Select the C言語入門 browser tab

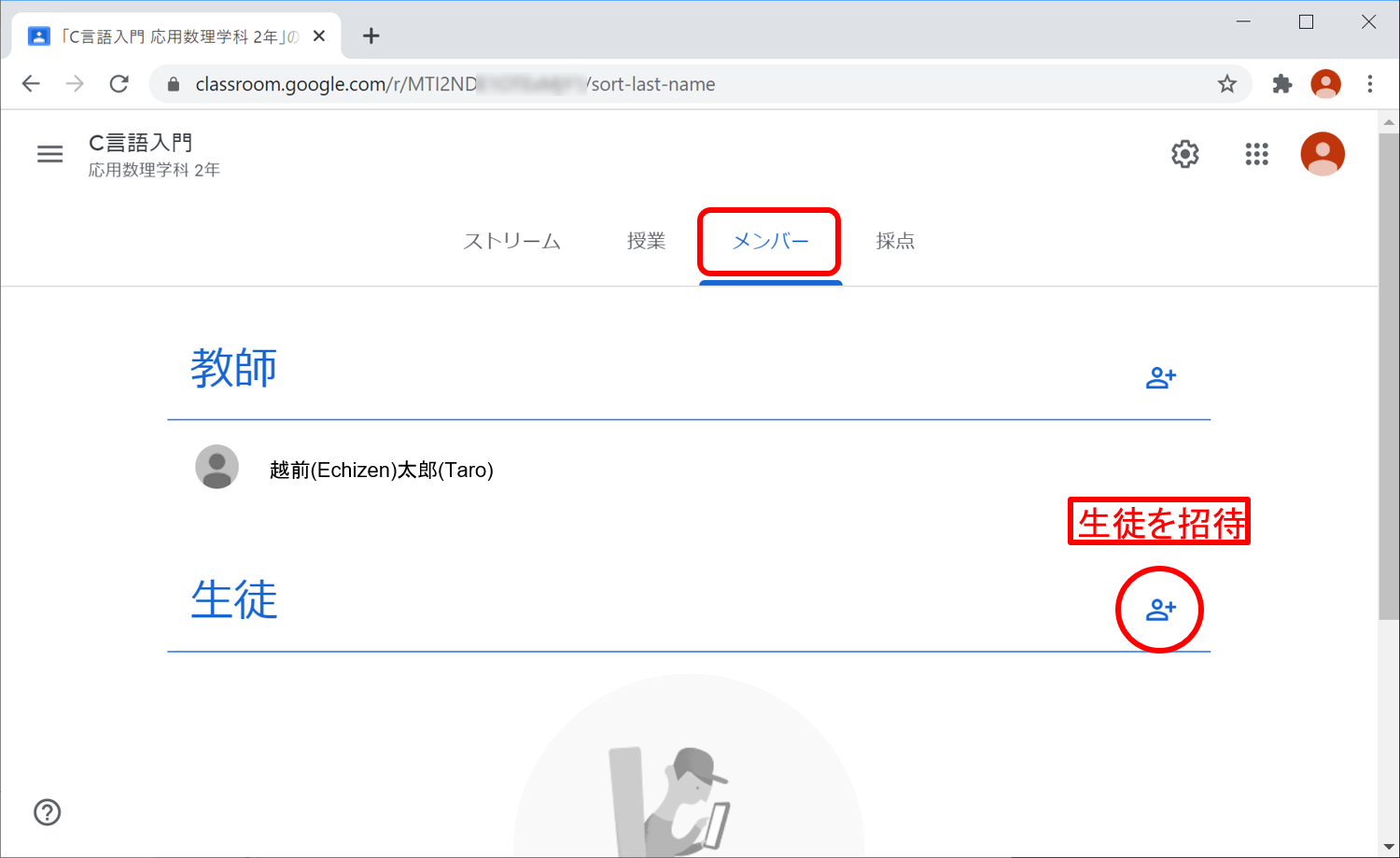176,36
